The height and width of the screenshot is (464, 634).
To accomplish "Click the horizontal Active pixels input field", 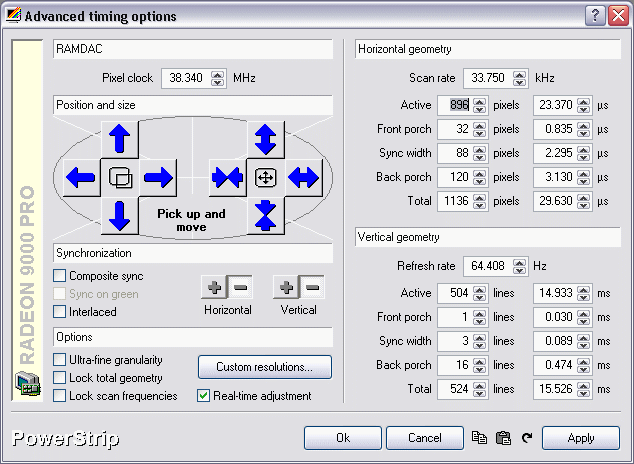I will pyautogui.click(x=454, y=105).
